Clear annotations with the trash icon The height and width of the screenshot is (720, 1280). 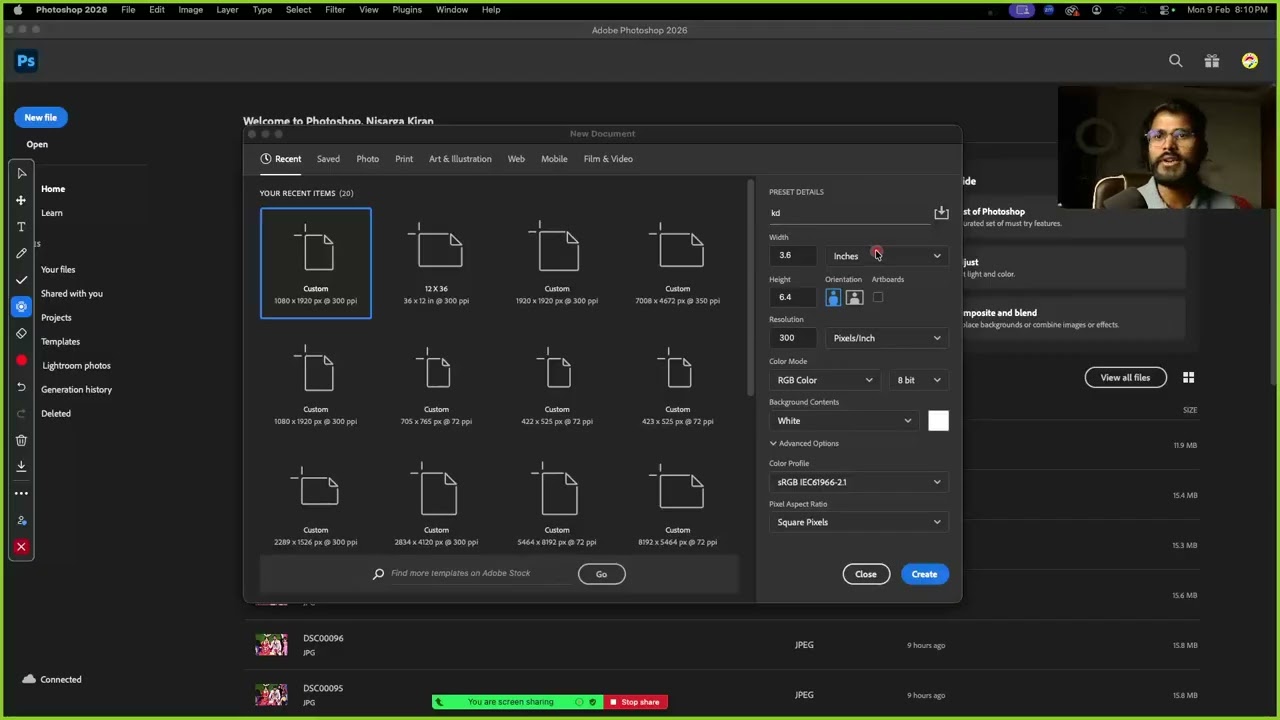tap(21, 440)
